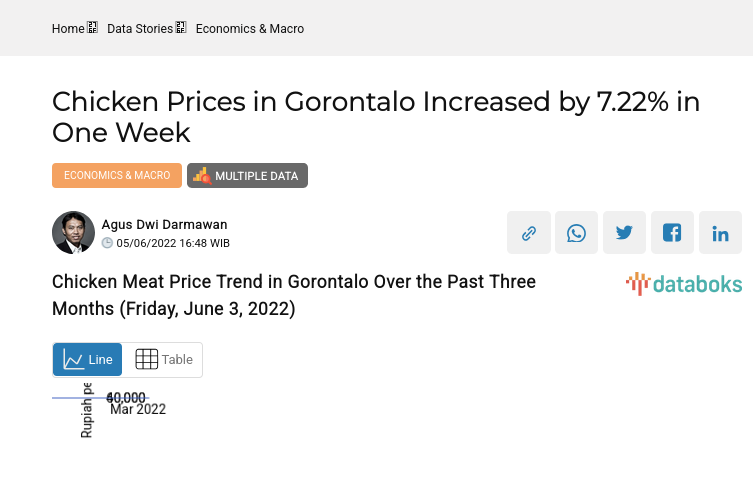Click the copy link share icon
753x498 pixels.
point(528,233)
